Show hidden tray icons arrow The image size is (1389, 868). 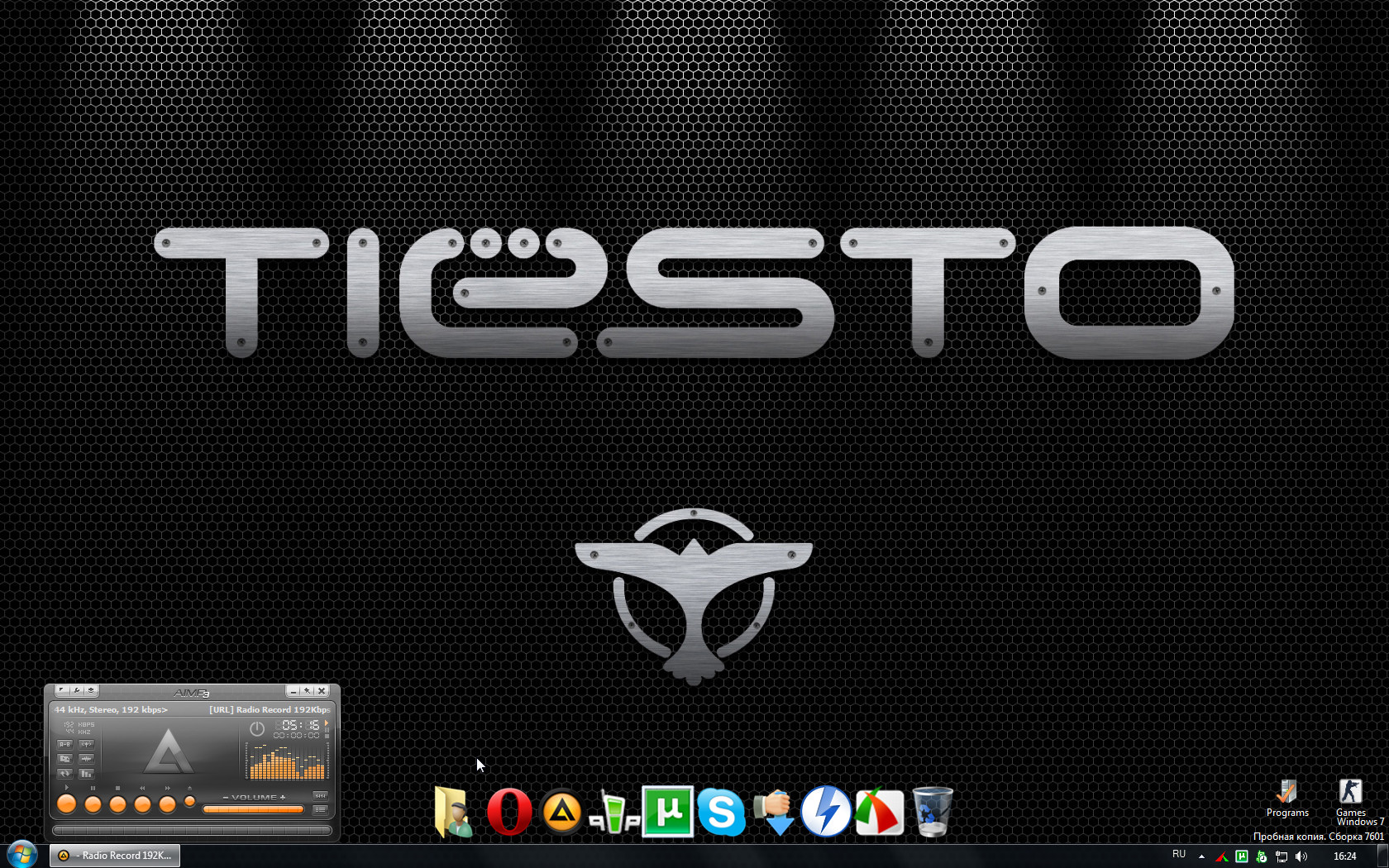[x=1201, y=856]
